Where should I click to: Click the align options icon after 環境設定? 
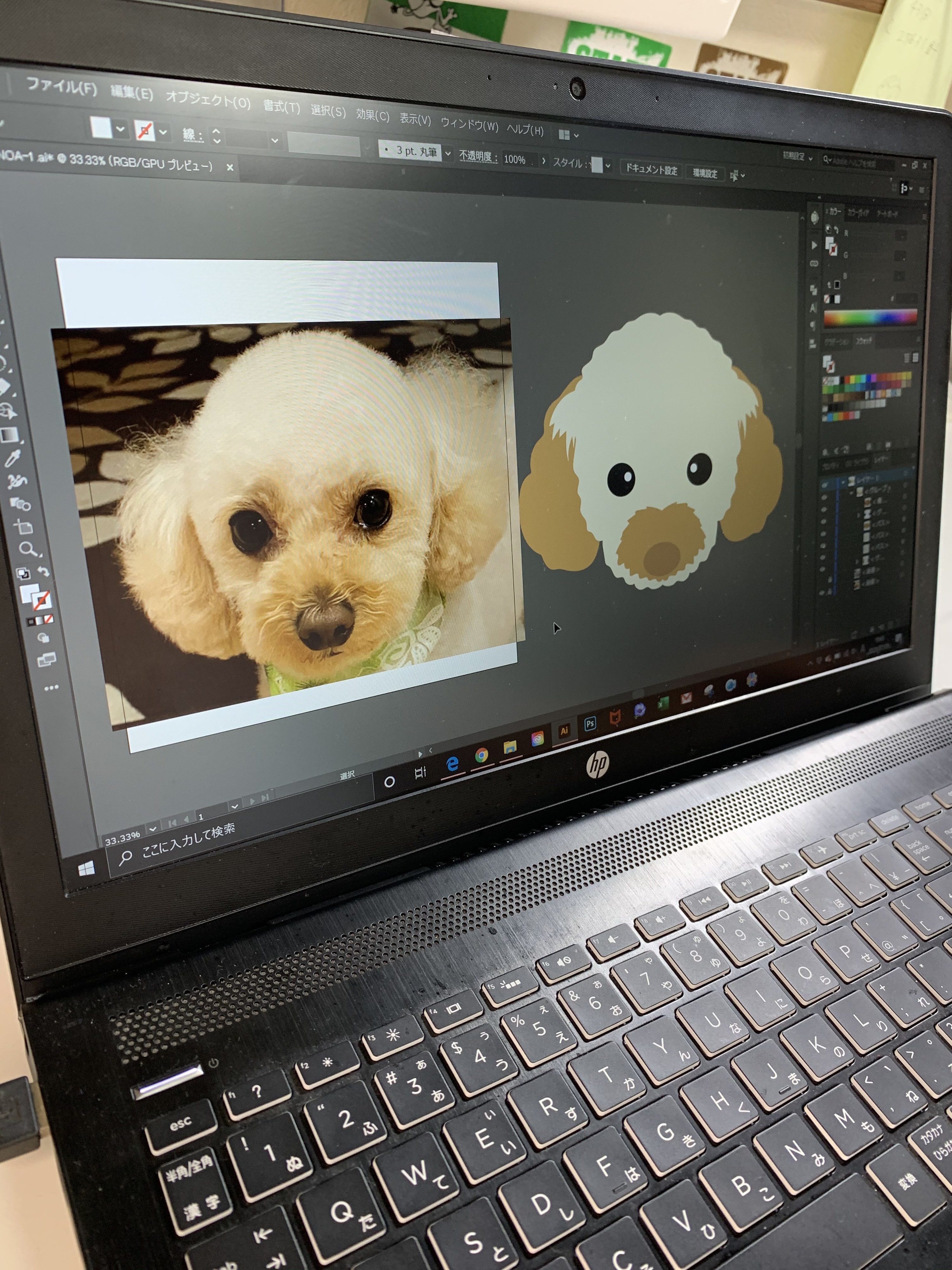[734, 176]
